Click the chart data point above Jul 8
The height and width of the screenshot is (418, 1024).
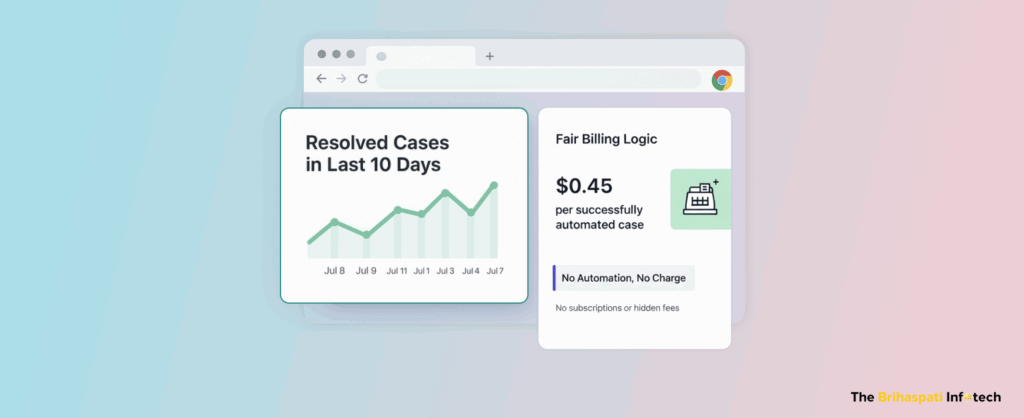pos(334,222)
